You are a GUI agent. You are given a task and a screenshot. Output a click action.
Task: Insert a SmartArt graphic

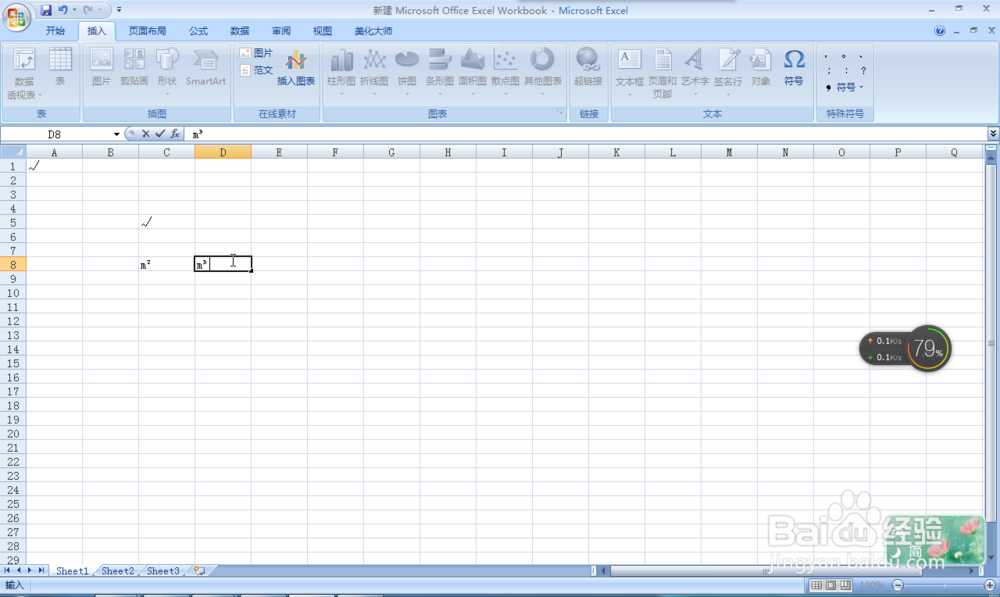tap(205, 67)
